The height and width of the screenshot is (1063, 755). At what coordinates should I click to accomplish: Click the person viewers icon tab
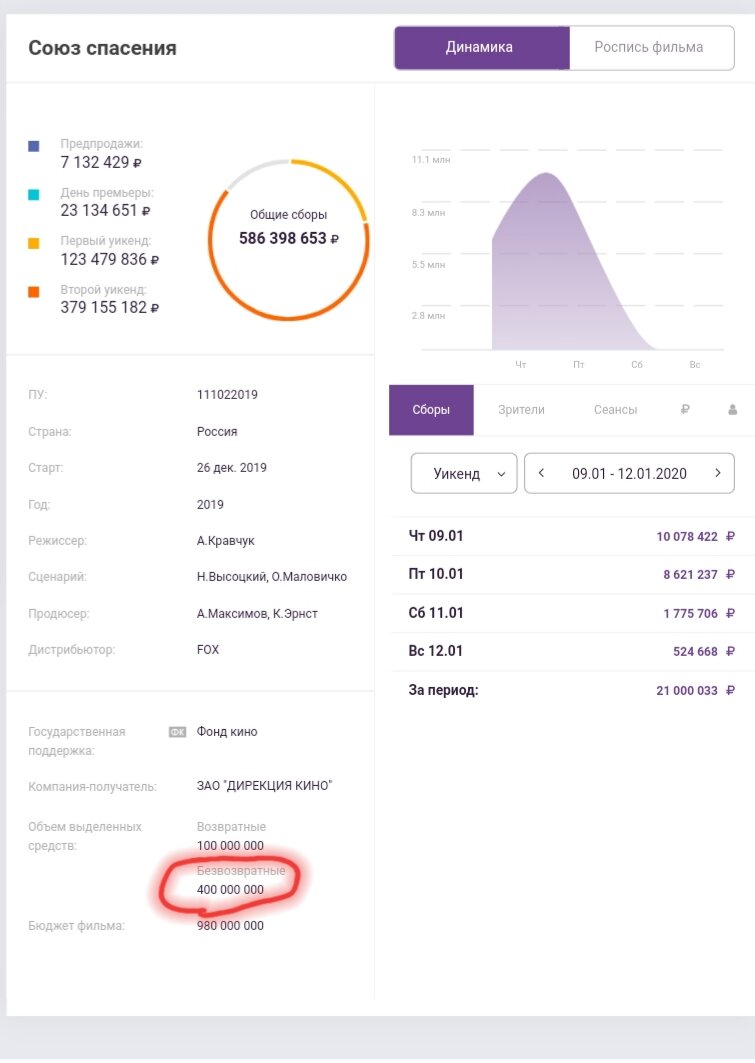pos(732,409)
